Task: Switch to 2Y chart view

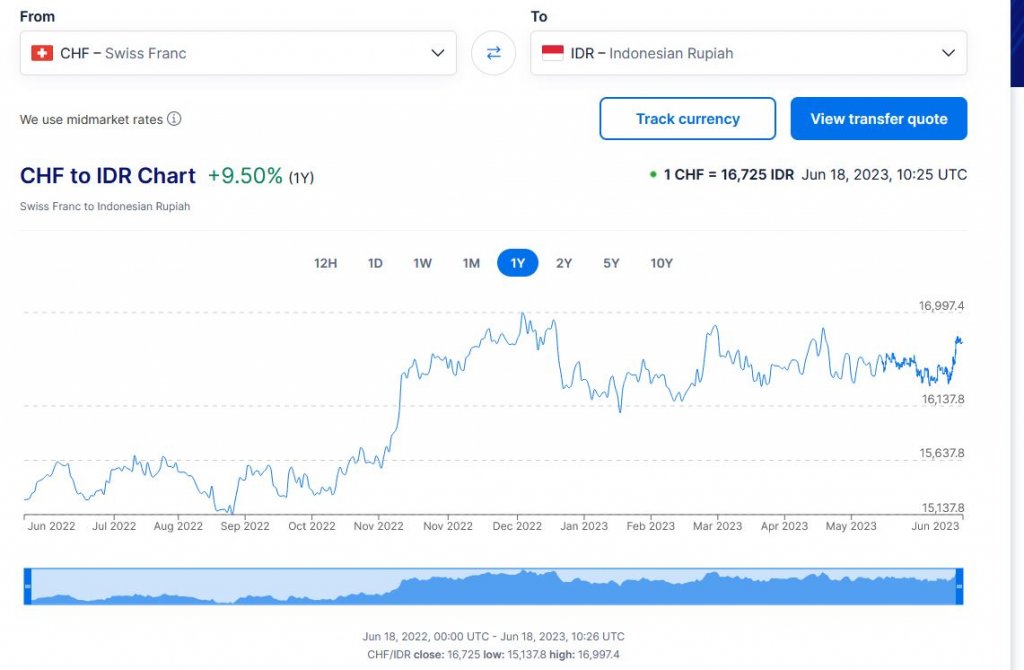Action: coord(564,263)
